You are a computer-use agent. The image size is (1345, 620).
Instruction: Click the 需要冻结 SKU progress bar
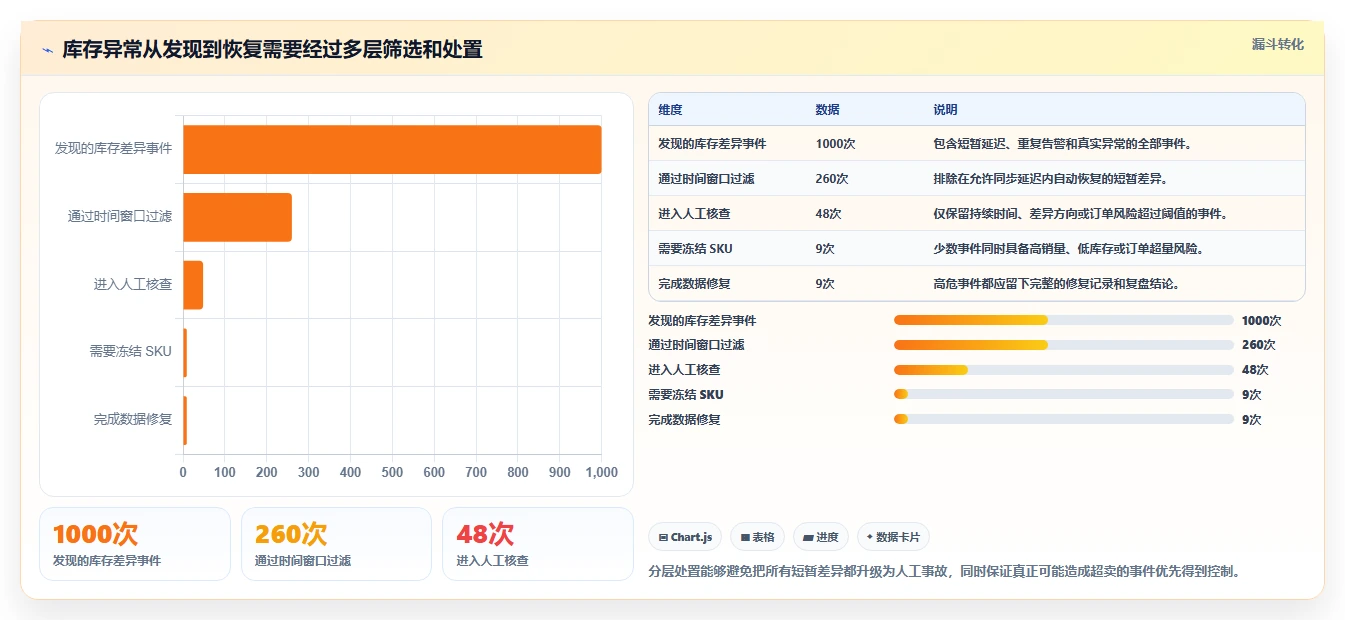(1064, 394)
